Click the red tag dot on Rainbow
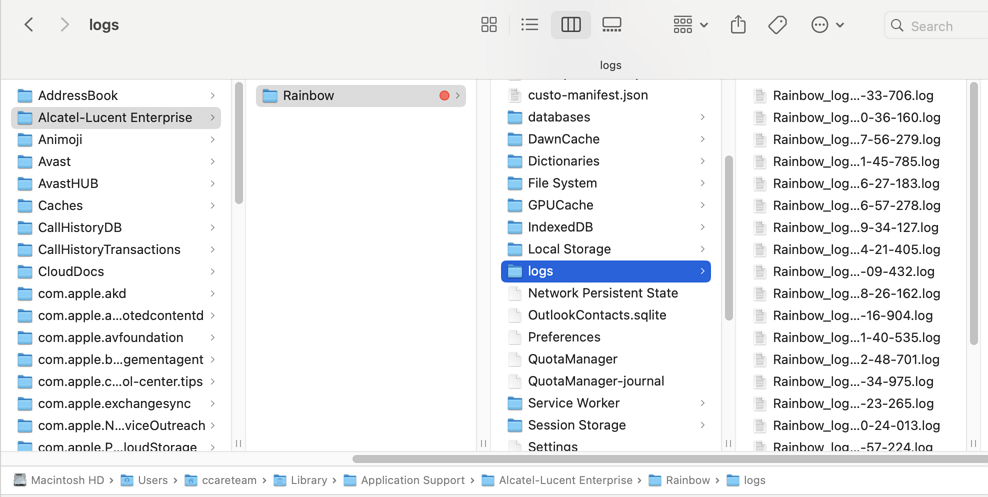This screenshot has height=497, width=988. (444, 96)
